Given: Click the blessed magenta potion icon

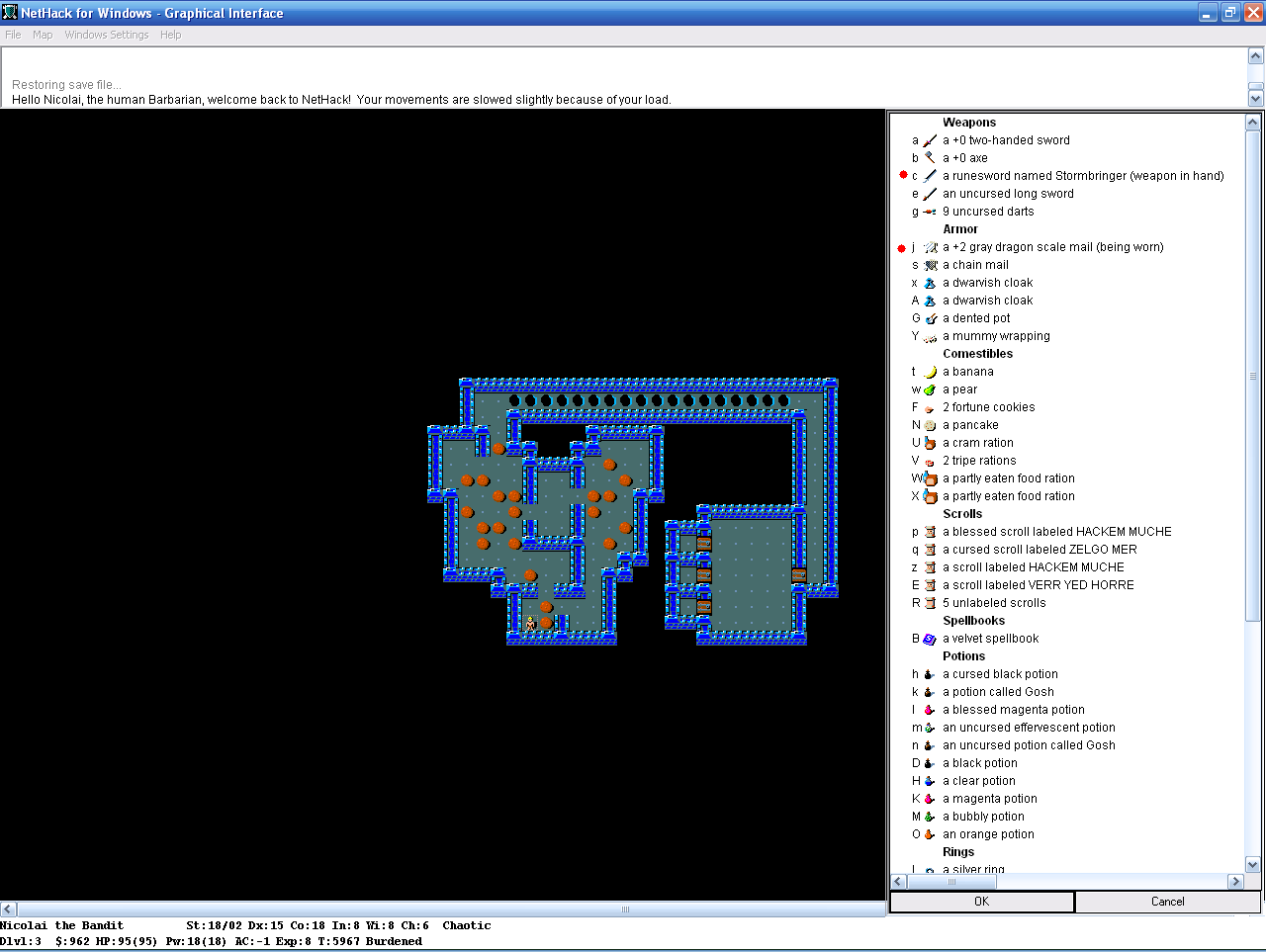Looking at the screenshot, I should (930, 710).
